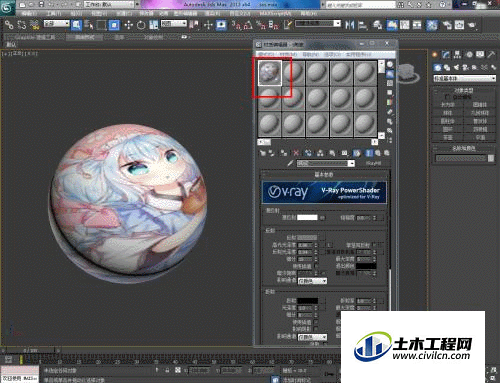Toggle the AutoGrid checkbox in Object Type
Screen dimensions: 500x383
coord(448,97)
